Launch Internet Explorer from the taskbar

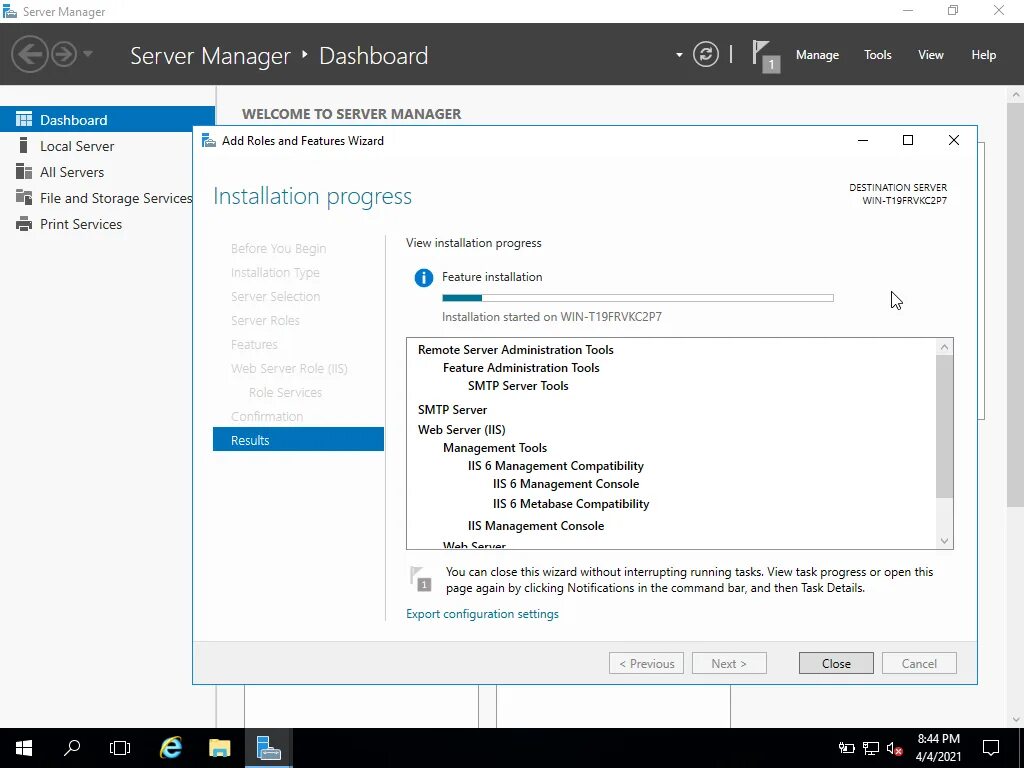170,748
